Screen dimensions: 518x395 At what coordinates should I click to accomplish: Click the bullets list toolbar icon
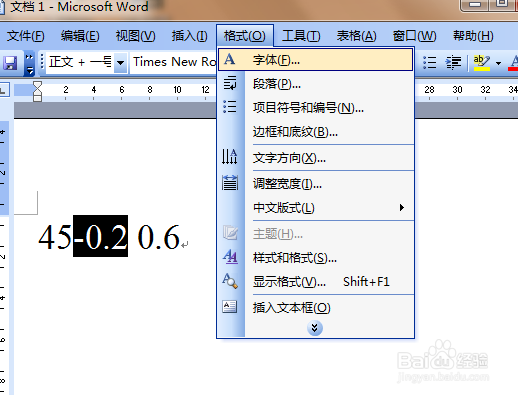[x=430, y=62]
